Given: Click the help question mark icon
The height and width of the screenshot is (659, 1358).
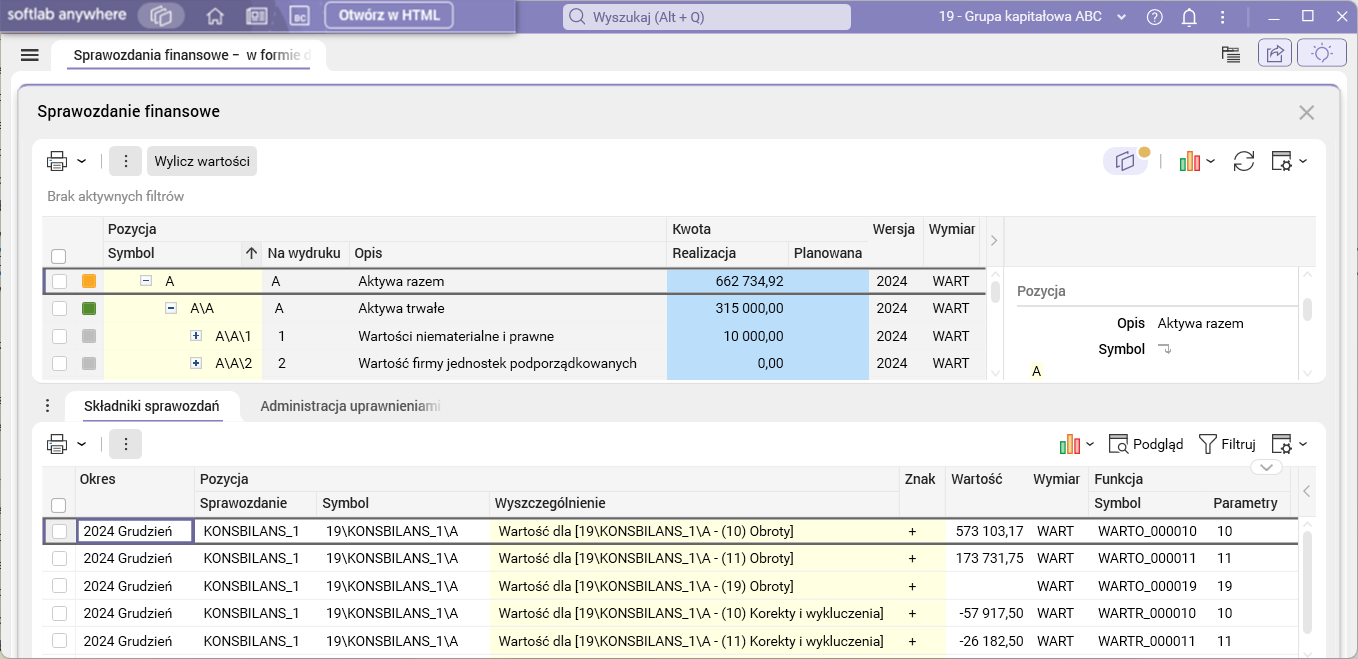Looking at the screenshot, I should point(1155,17).
